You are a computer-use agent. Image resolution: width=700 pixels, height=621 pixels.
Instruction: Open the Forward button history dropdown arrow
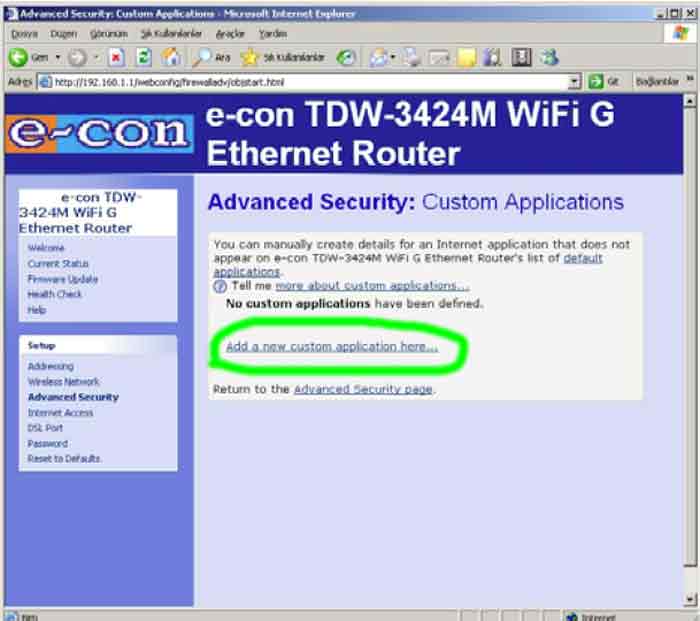pos(96,57)
